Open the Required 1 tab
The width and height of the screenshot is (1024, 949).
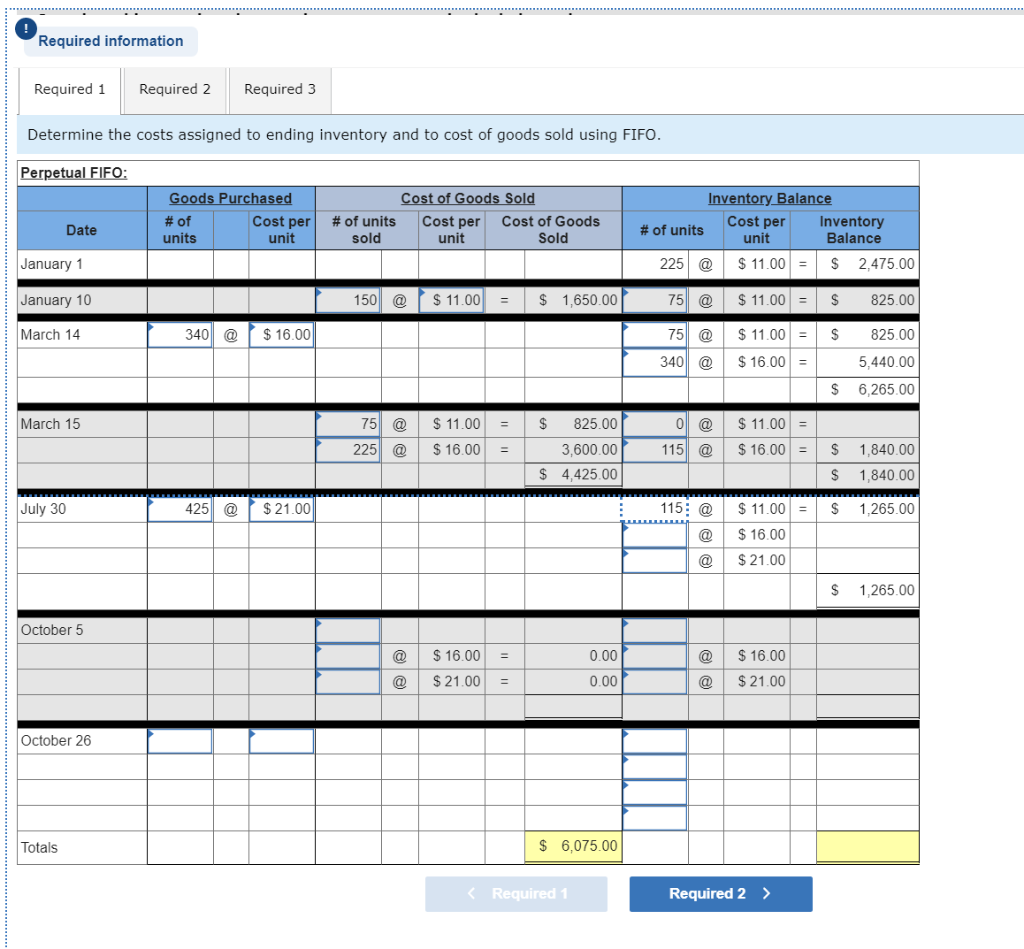tap(69, 89)
